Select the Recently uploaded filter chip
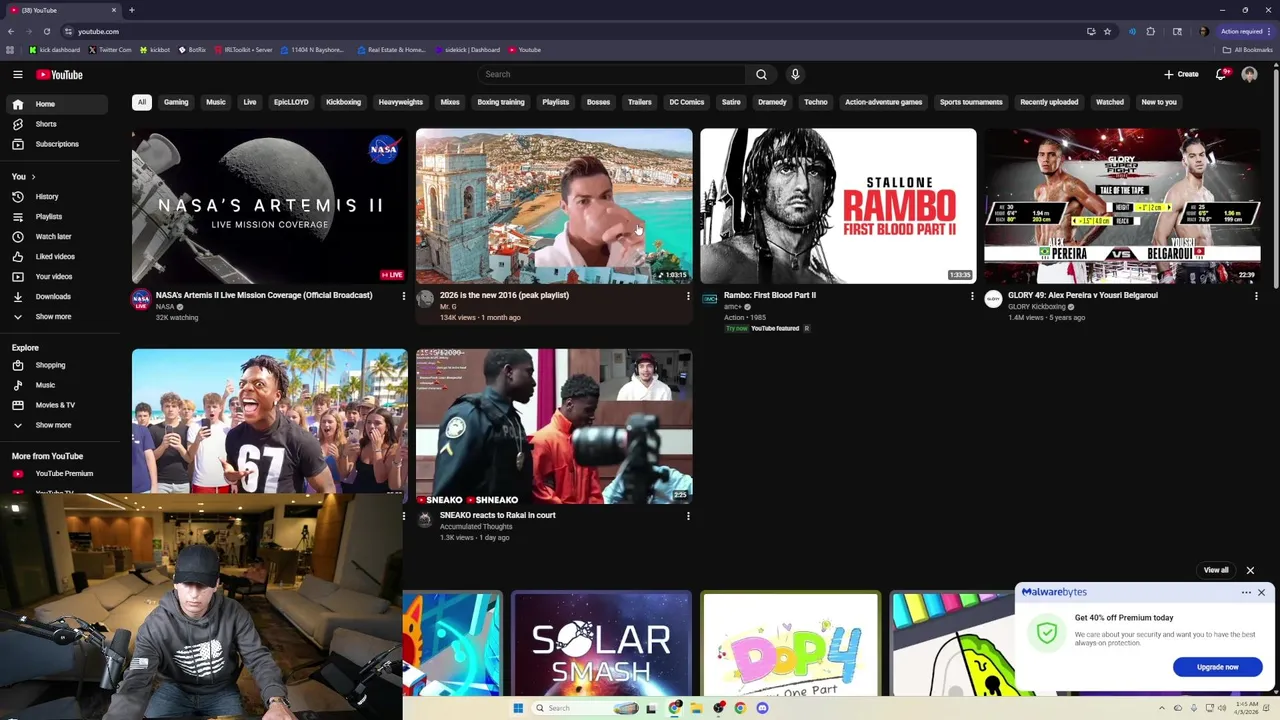 (1049, 102)
